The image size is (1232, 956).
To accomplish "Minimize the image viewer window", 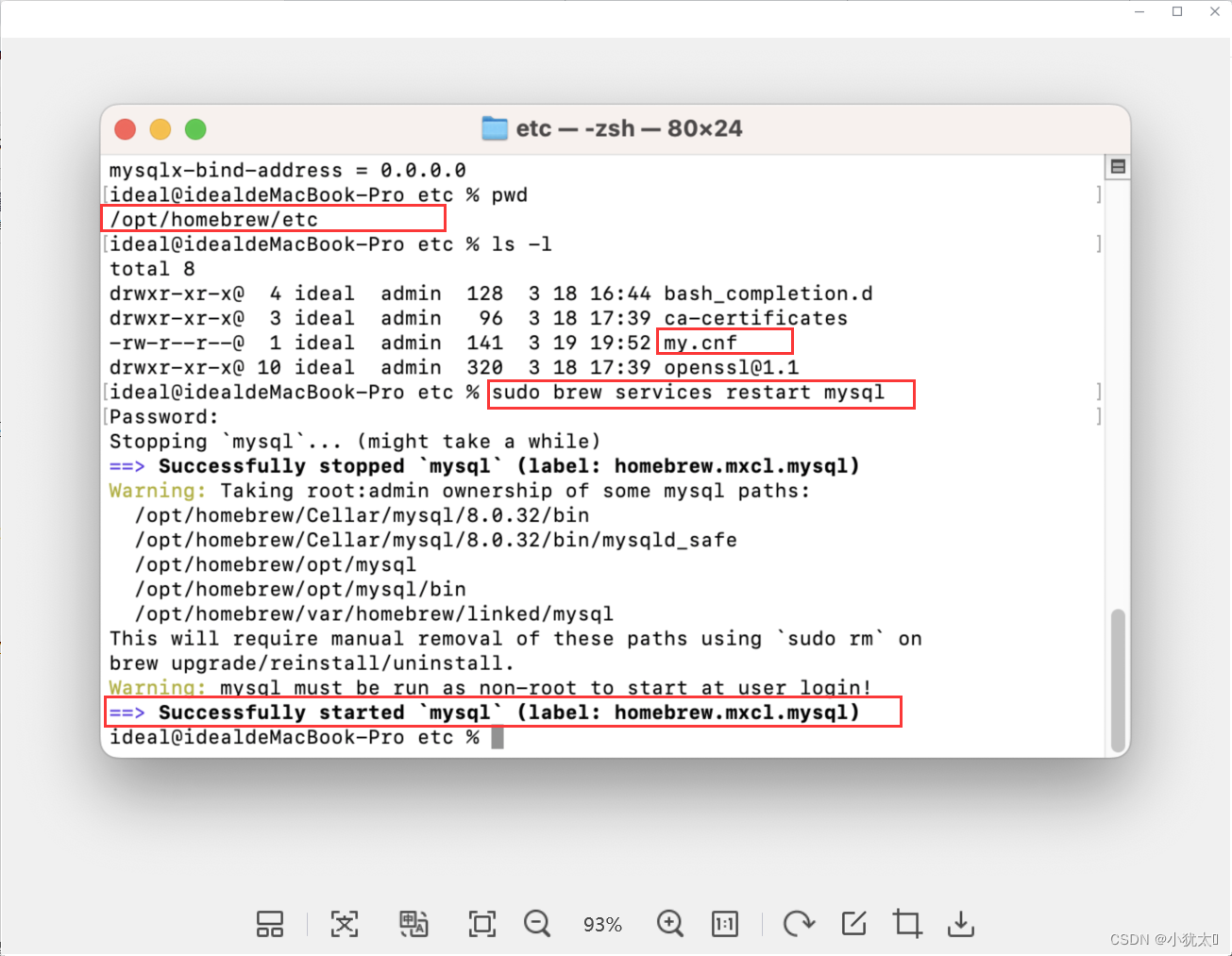I will click(x=1140, y=12).
